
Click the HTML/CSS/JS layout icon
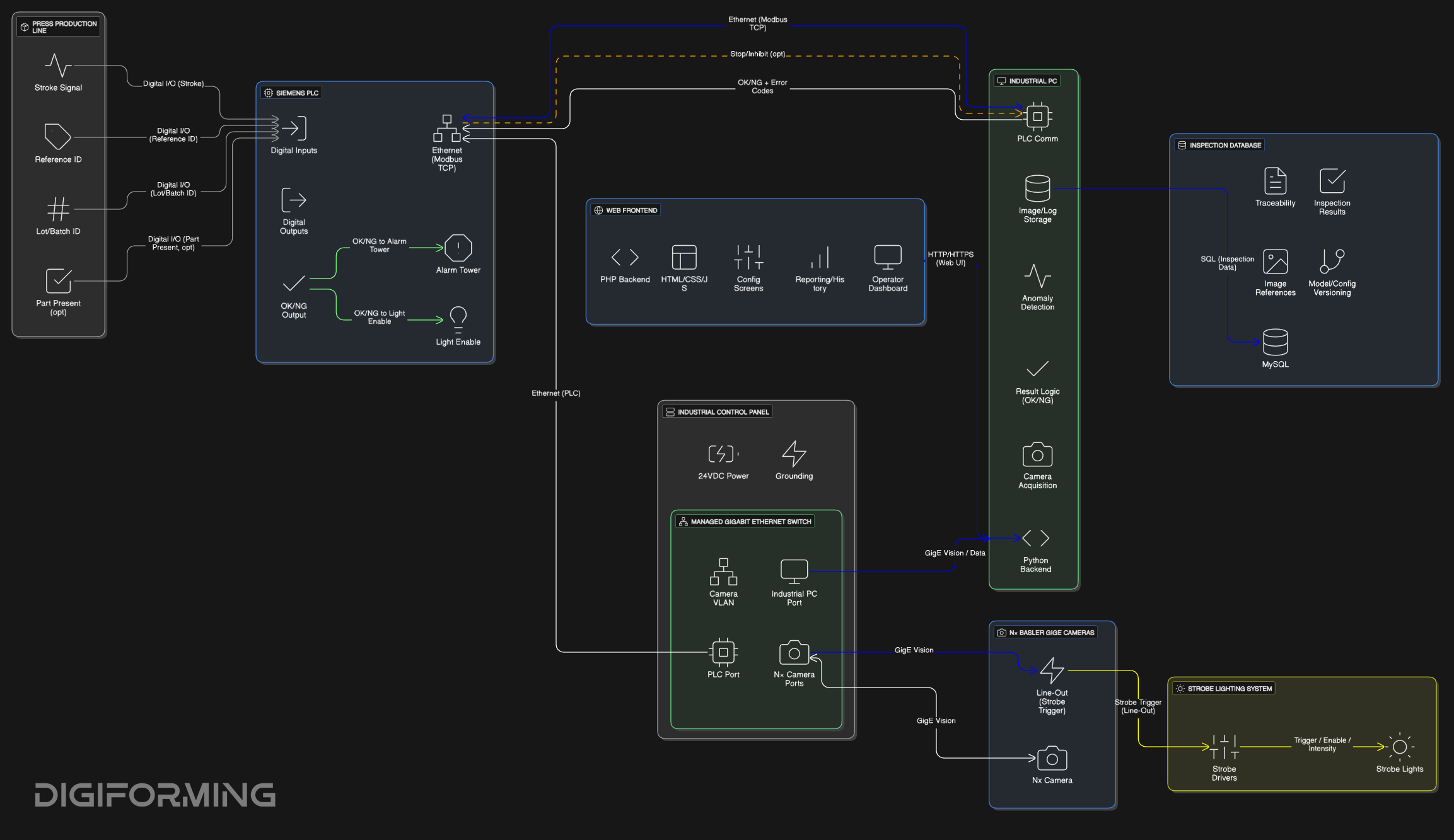[x=684, y=258]
